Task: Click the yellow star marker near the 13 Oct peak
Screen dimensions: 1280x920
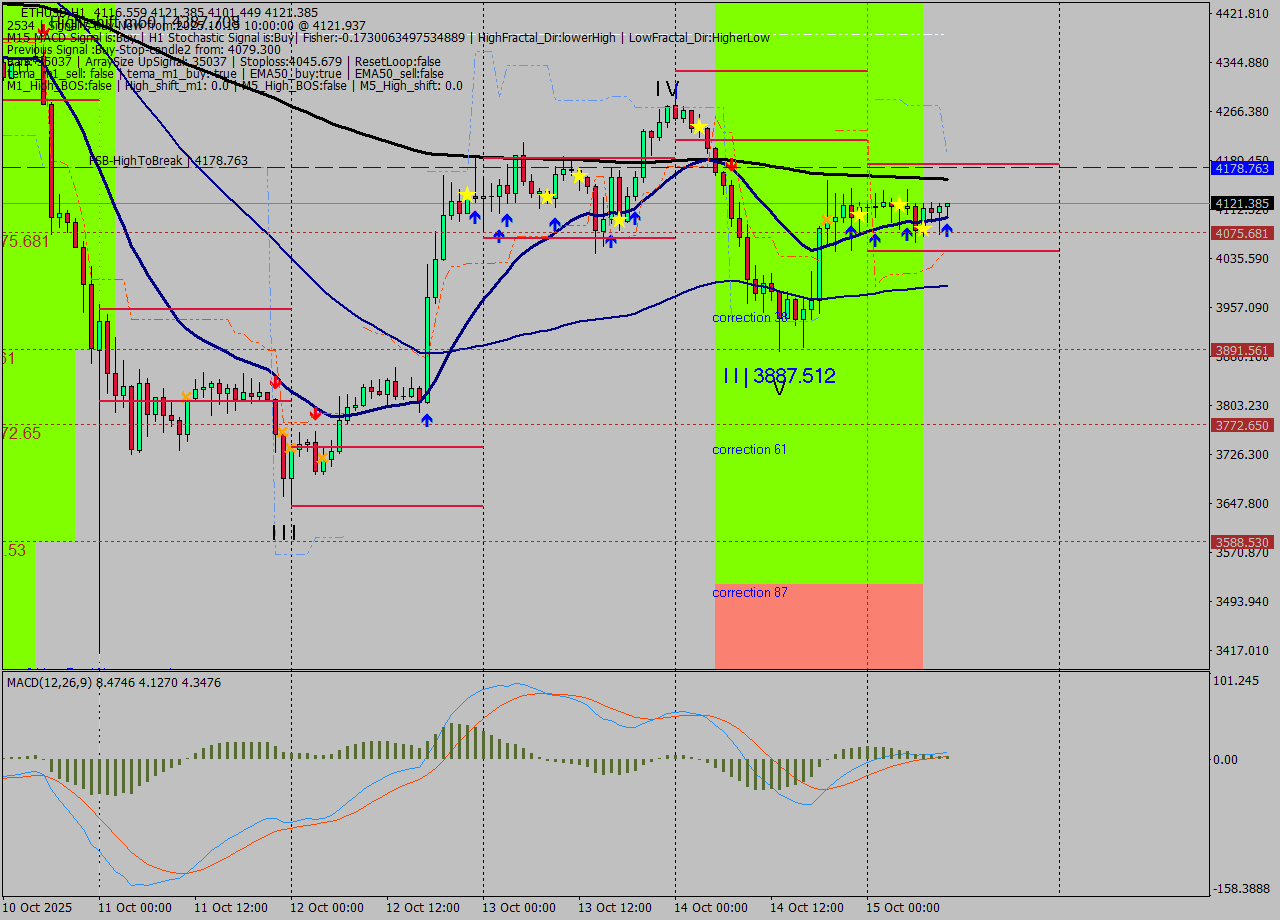Action: (x=699, y=127)
